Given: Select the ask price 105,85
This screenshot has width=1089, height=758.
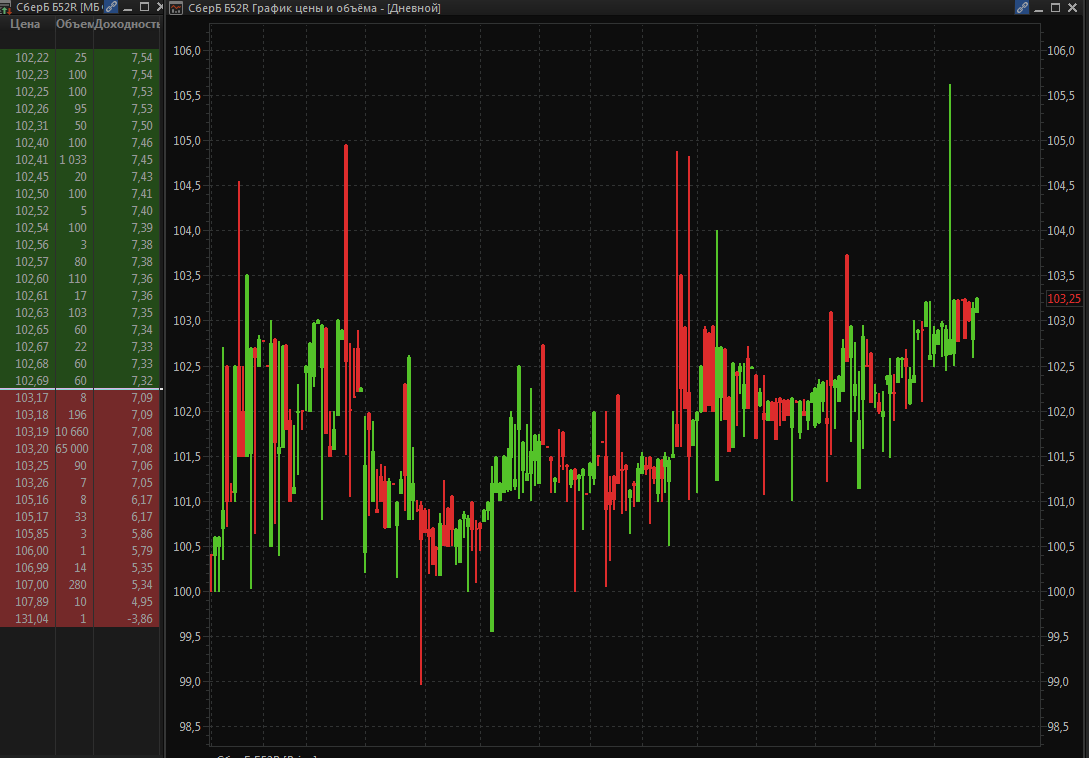Looking at the screenshot, I should (x=32, y=534).
